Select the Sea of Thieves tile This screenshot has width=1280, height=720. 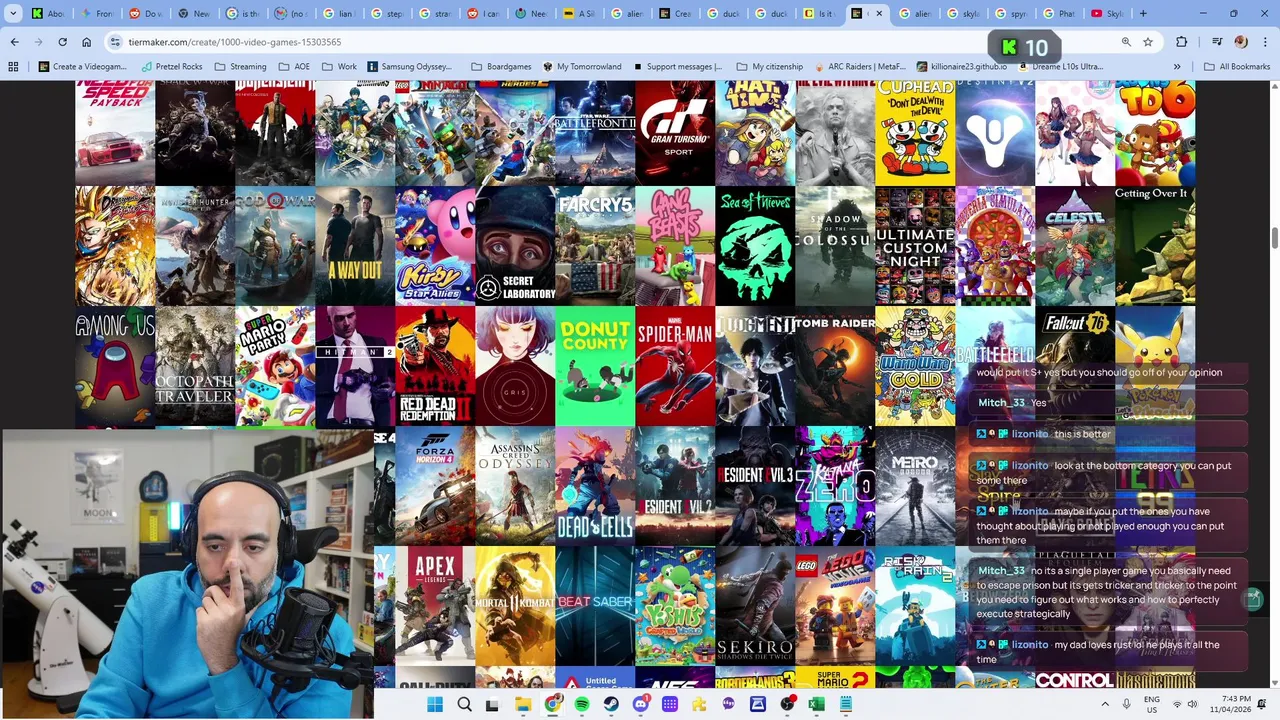(x=755, y=245)
